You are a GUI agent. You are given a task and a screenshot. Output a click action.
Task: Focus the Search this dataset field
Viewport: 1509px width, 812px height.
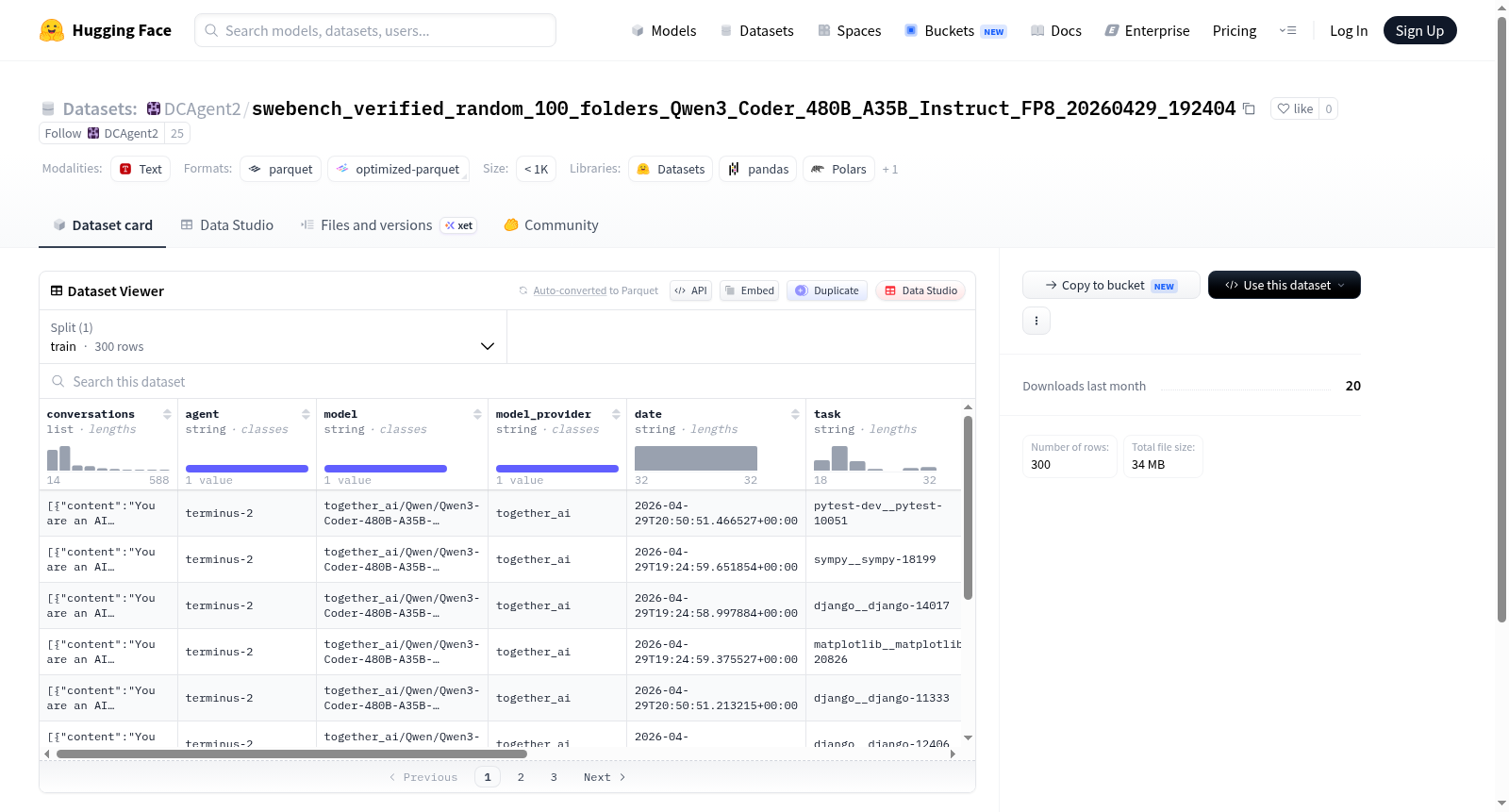(507, 381)
